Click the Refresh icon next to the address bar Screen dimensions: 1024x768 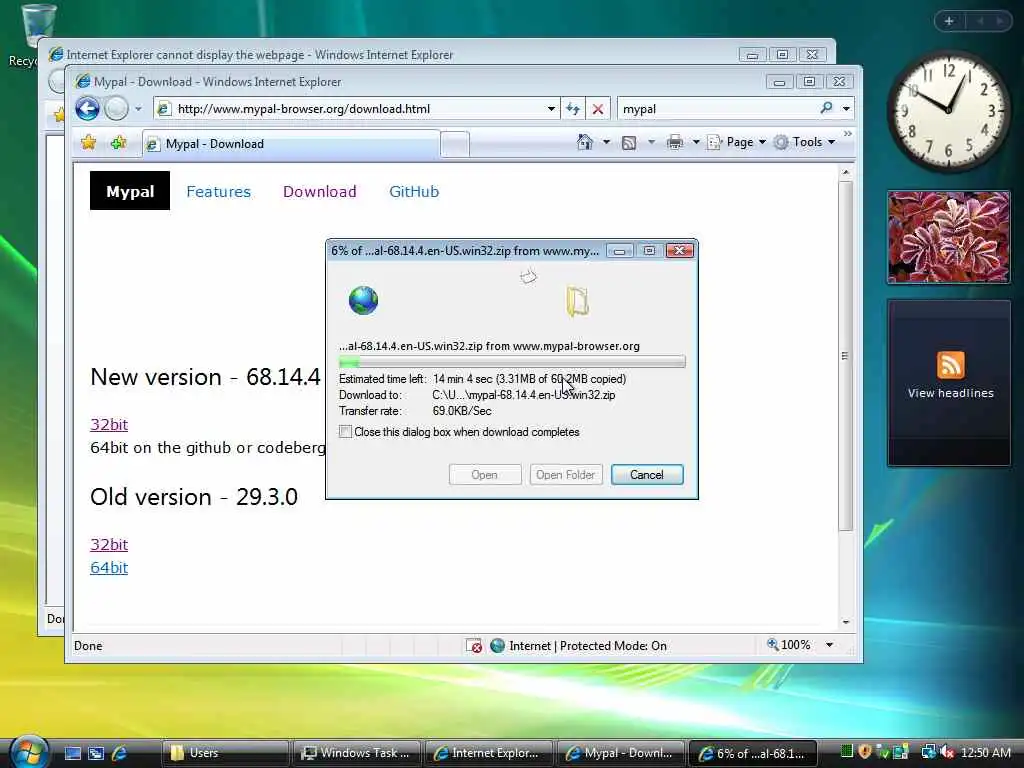[x=573, y=109]
